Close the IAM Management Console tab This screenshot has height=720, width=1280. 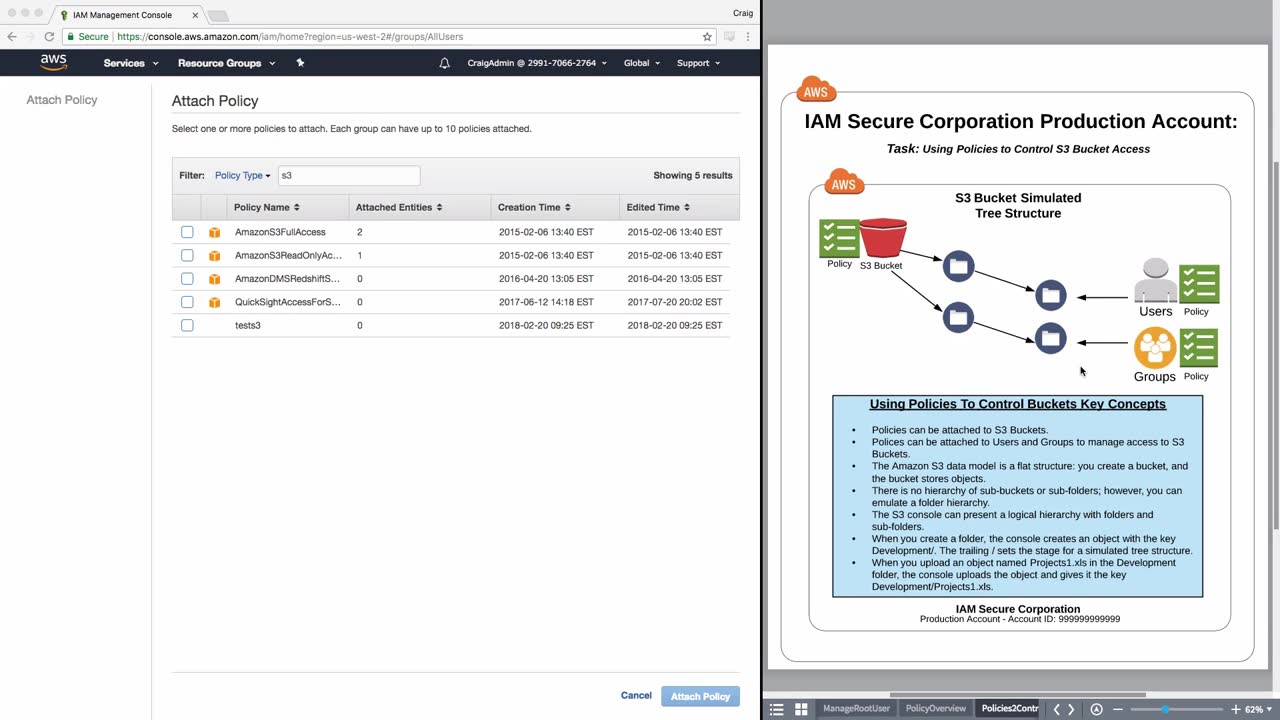click(x=195, y=15)
